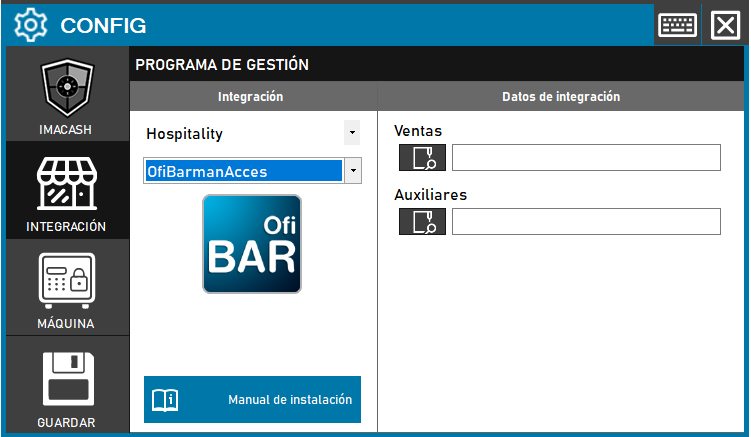The height and width of the screenshot is (437, 751).
Task: Open the MÁQUINA machine settings icon
Action: pos(66,281)
